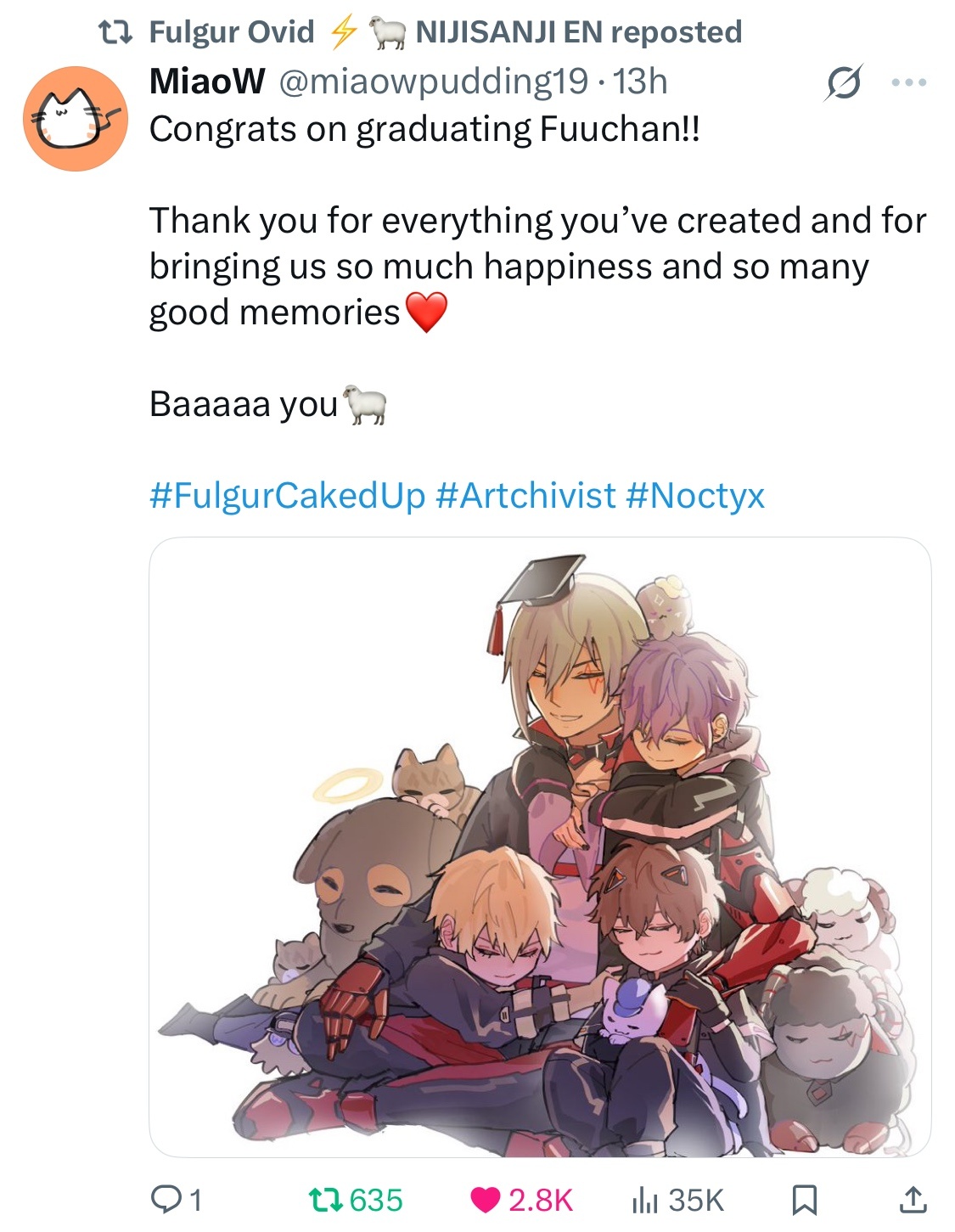
Task: Open MiaoW's cat avatar profile picture
Action: [x=76, y=119]
